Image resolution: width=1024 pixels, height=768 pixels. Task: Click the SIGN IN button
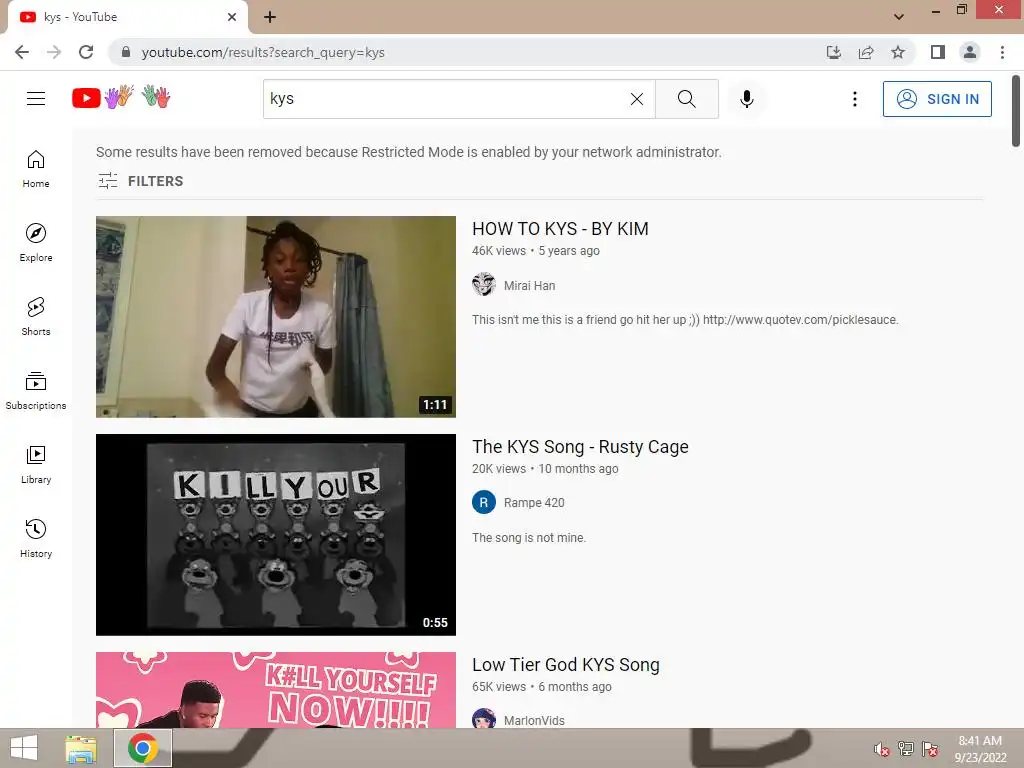tap(937, 99)
